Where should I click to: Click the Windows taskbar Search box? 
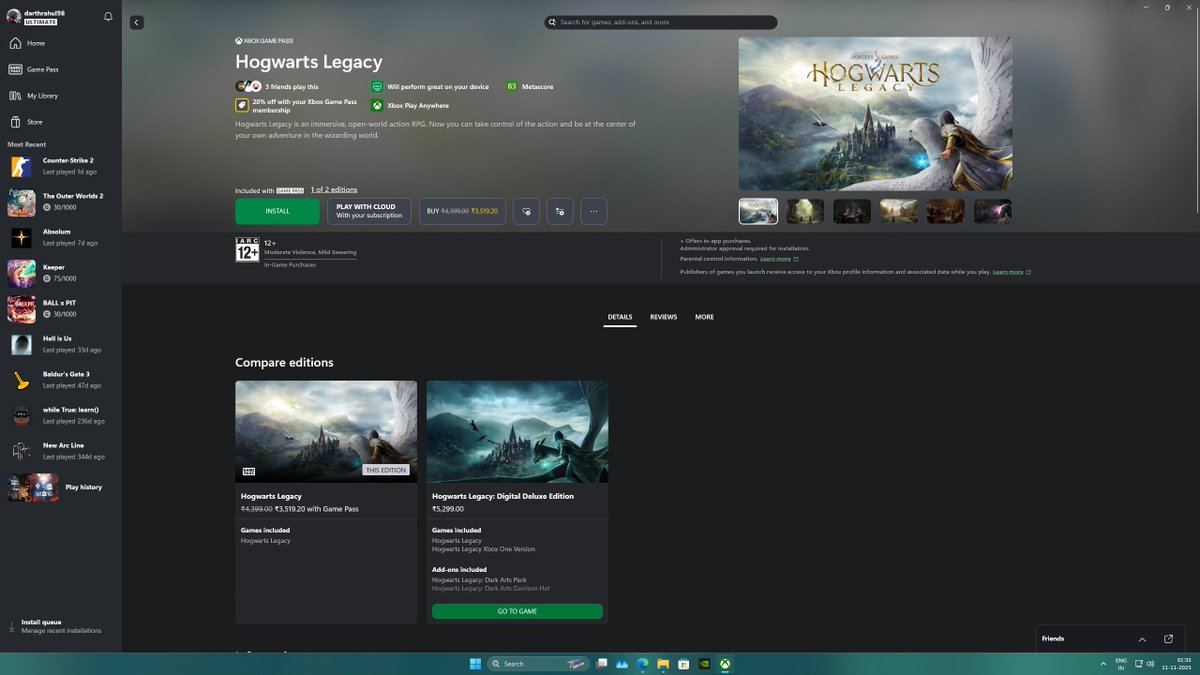pyautogui.click(x=539, y=663)
